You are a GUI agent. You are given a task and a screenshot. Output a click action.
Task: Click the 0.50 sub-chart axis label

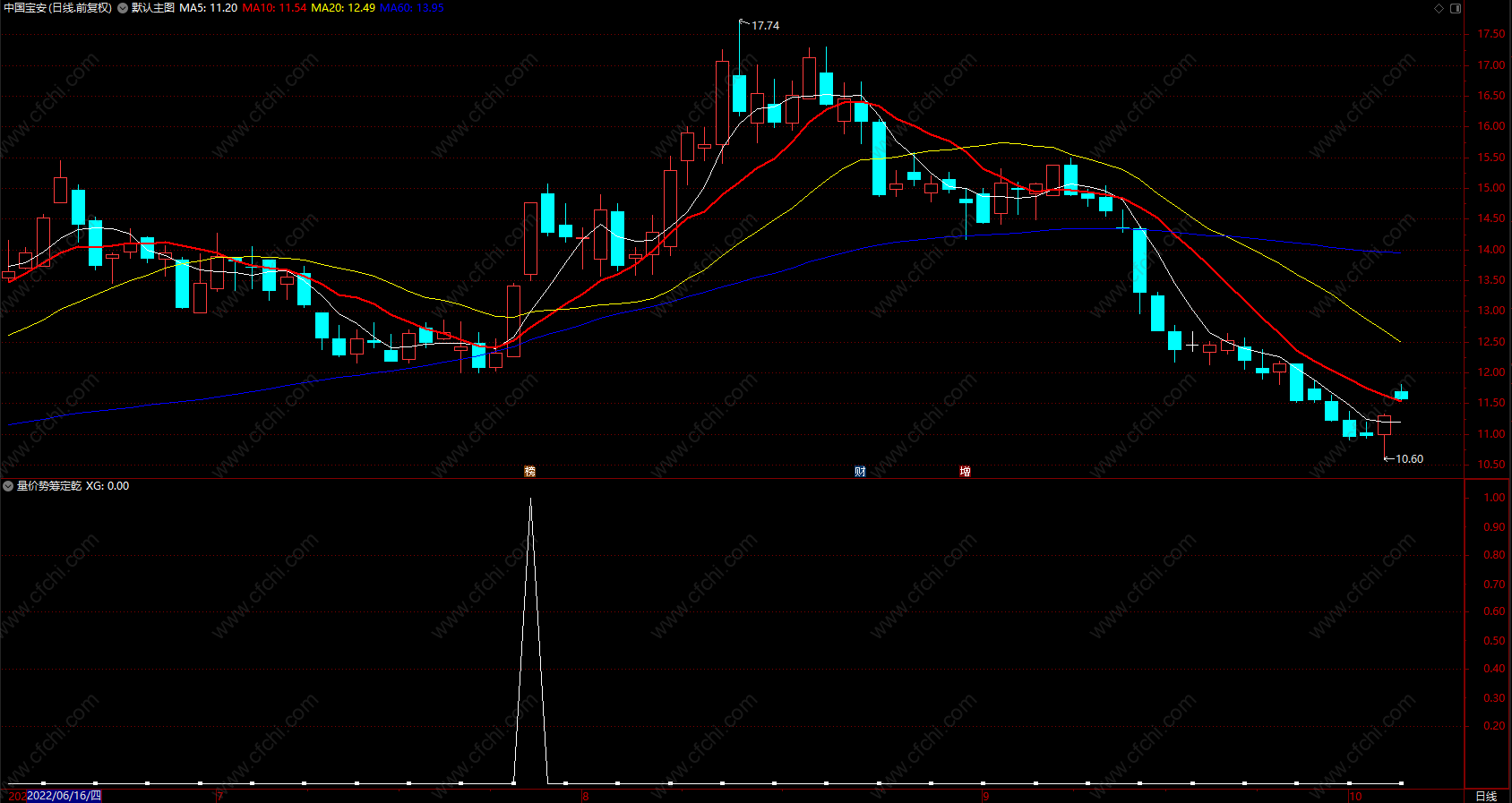1494,641
